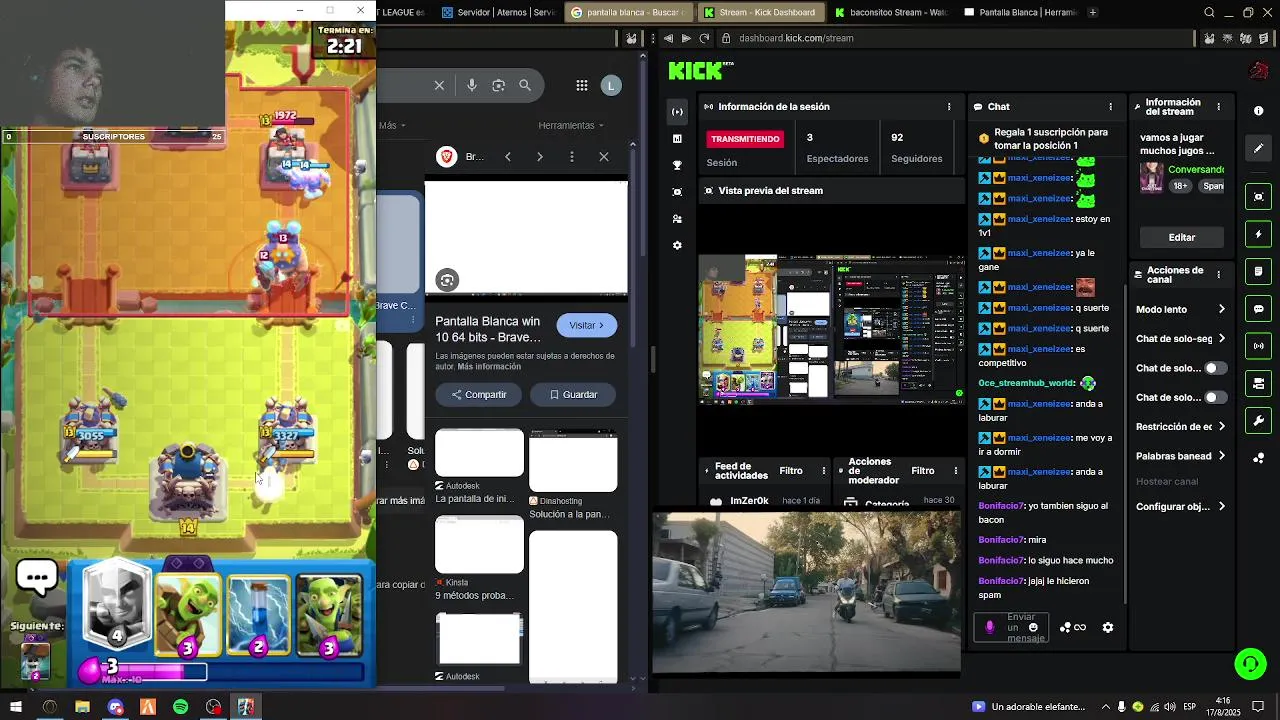Open the Chat panel options menu

pyautogui.click(x=1110, y=106)
